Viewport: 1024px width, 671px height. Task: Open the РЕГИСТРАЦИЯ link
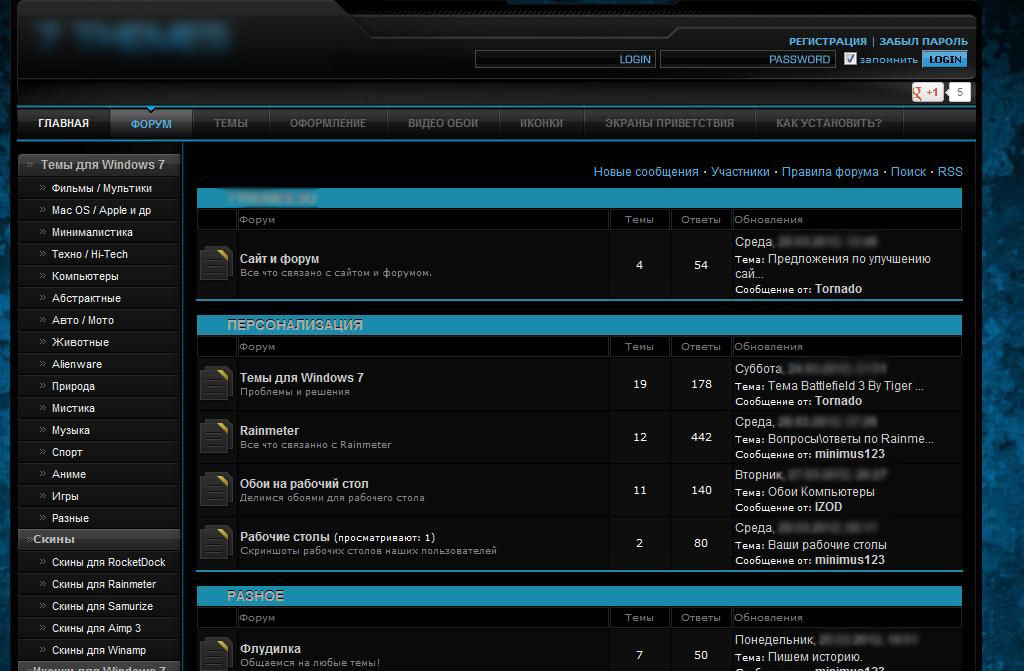coord(827,41)
